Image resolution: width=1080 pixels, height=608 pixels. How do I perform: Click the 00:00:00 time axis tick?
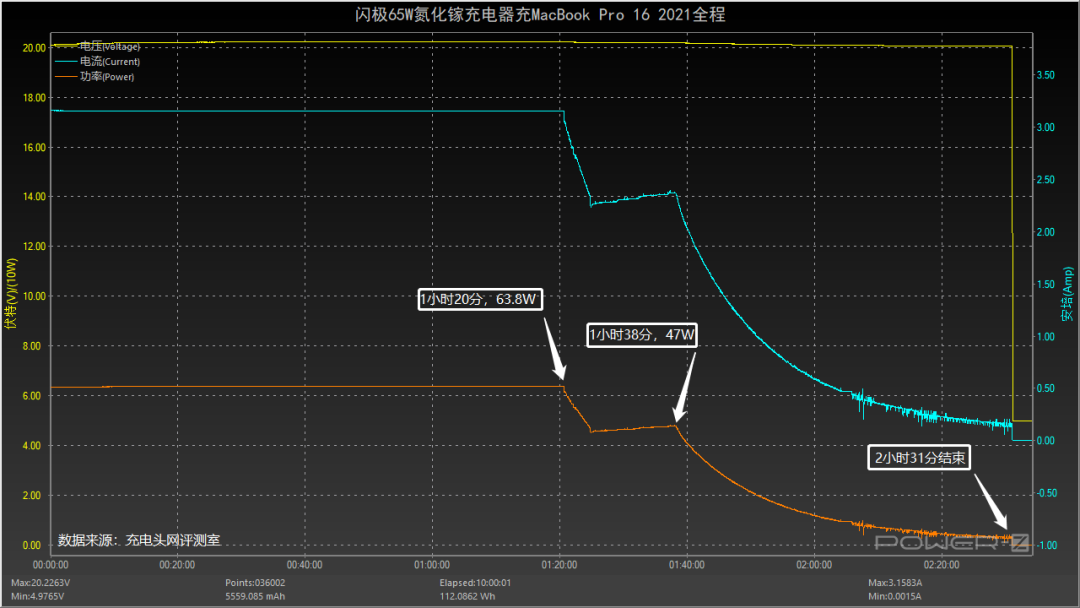51,565
